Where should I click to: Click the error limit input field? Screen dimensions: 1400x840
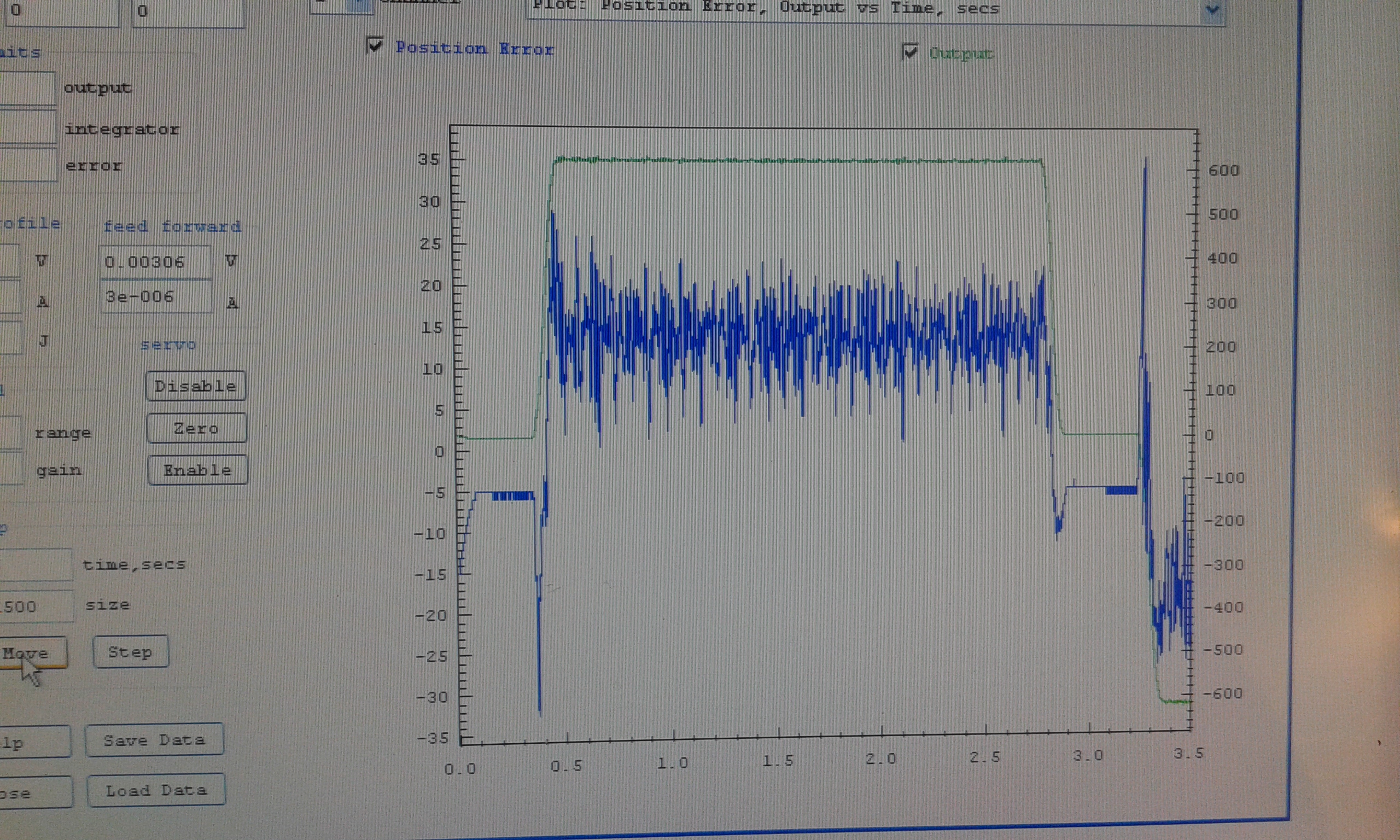27,165
